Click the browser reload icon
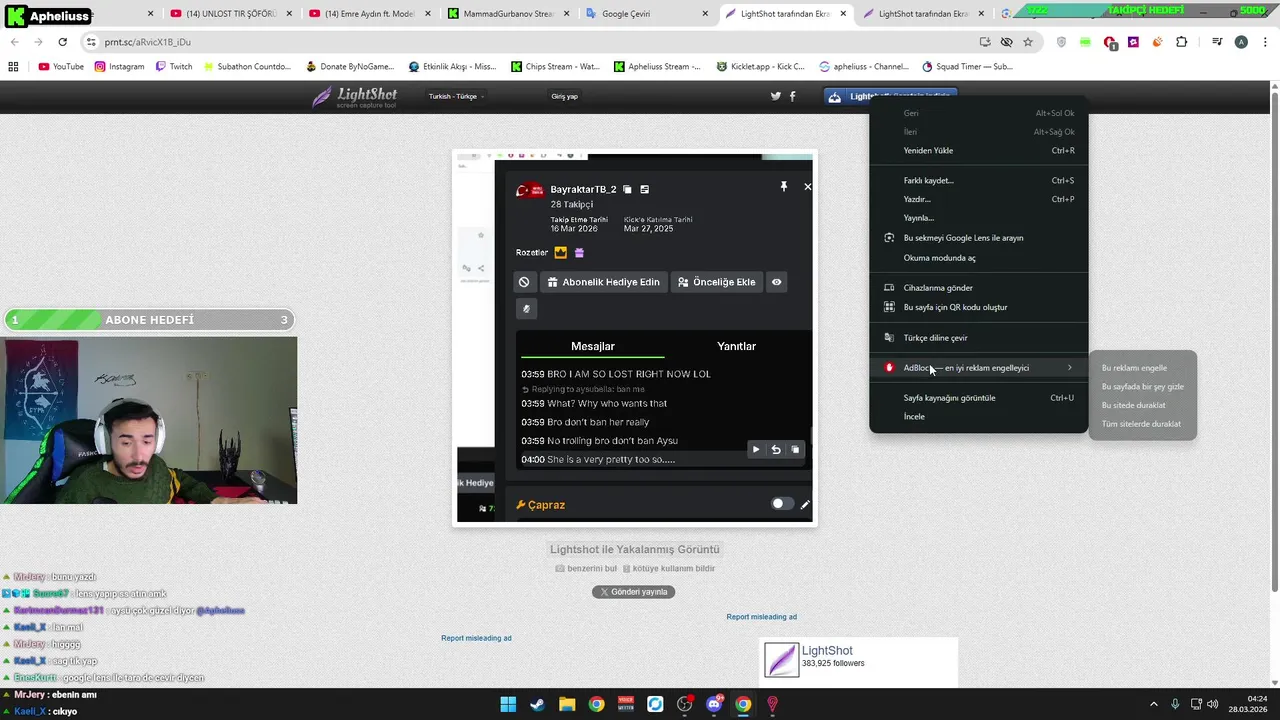Screen dimensions: 1280x720 pos(62,42)
